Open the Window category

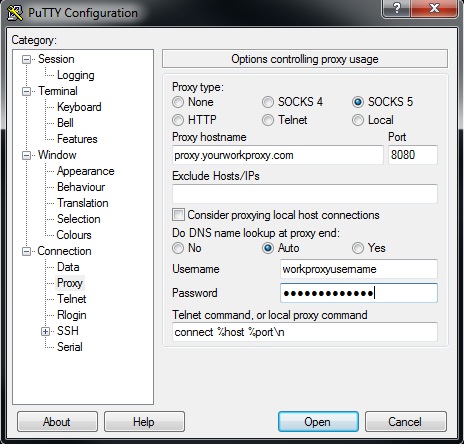pyautogui.click(x=57, y=155)
